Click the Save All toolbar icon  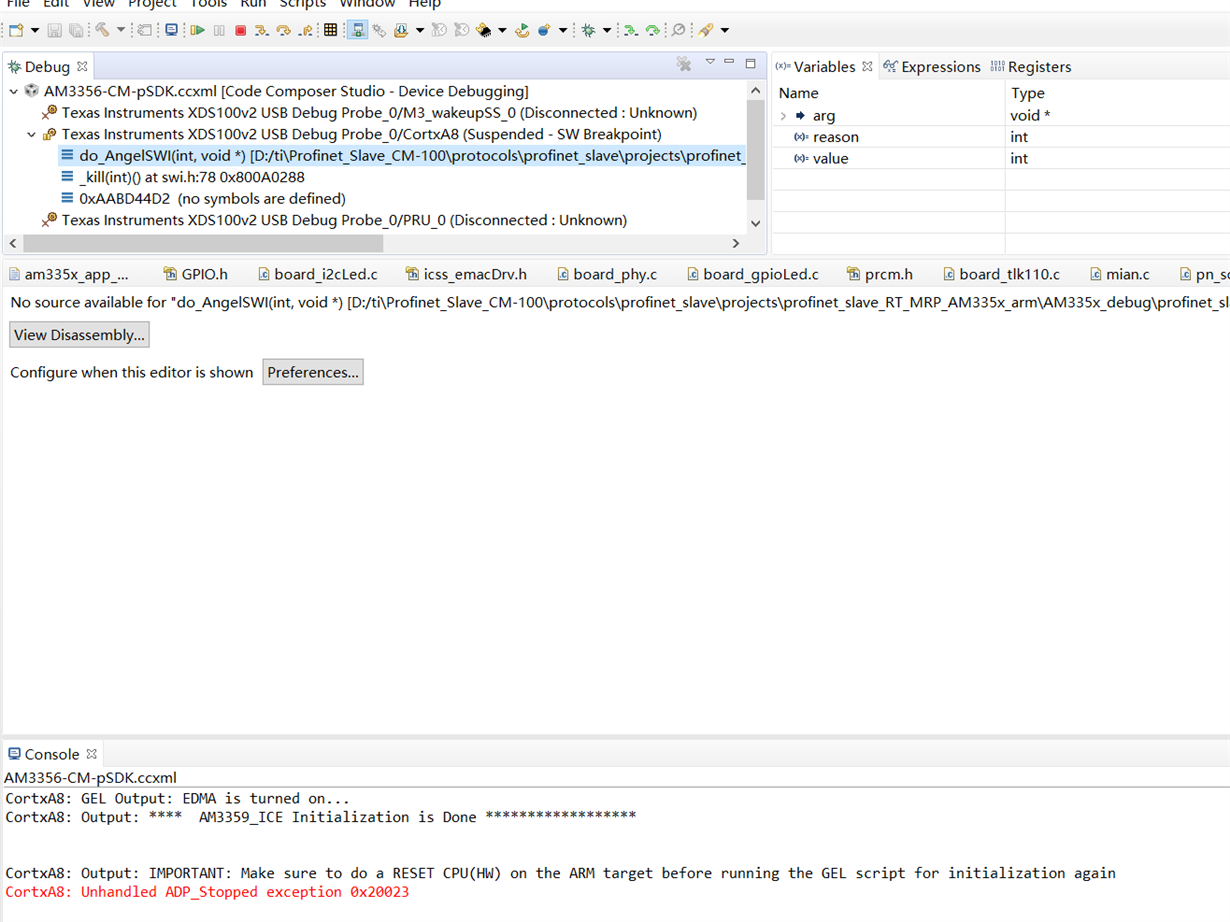click(76, 30)
